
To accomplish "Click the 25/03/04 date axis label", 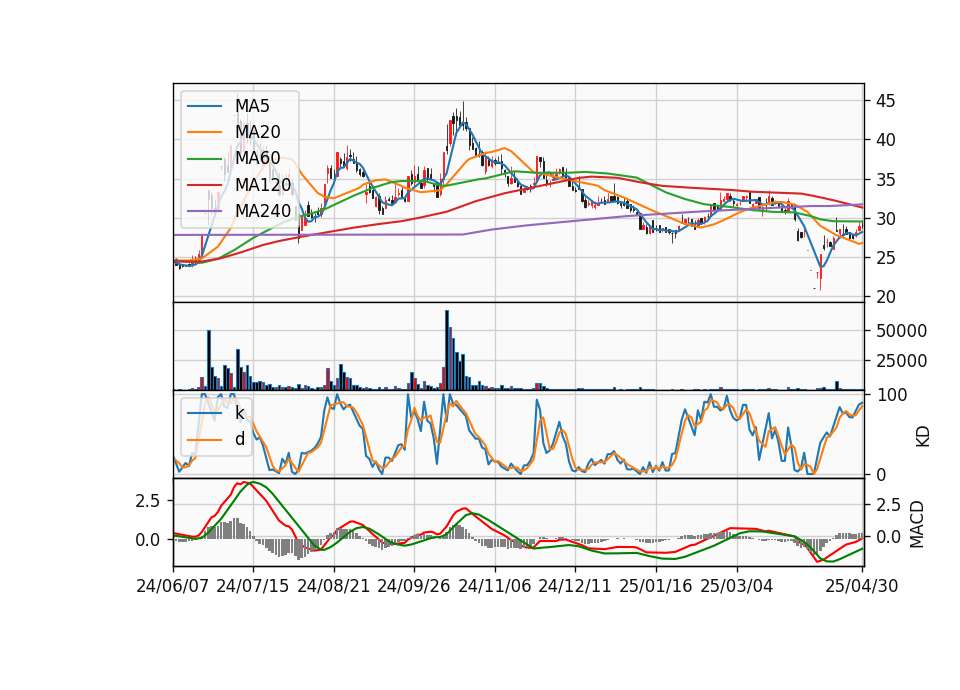I will [737, 586].
